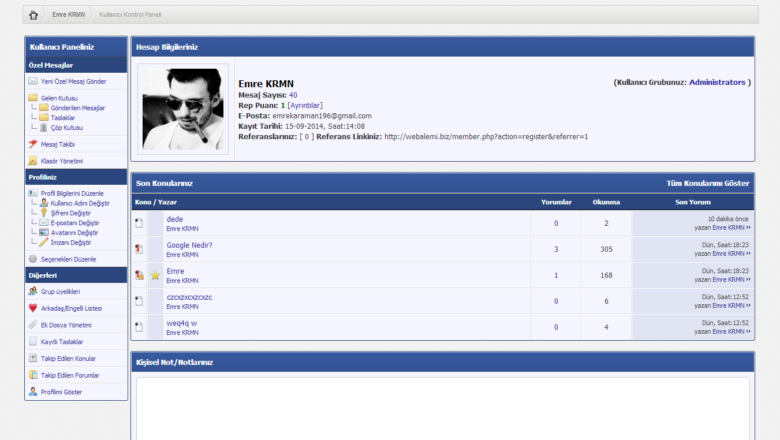Go to Emre KRMN breadcrumb item

click(69, 15)
